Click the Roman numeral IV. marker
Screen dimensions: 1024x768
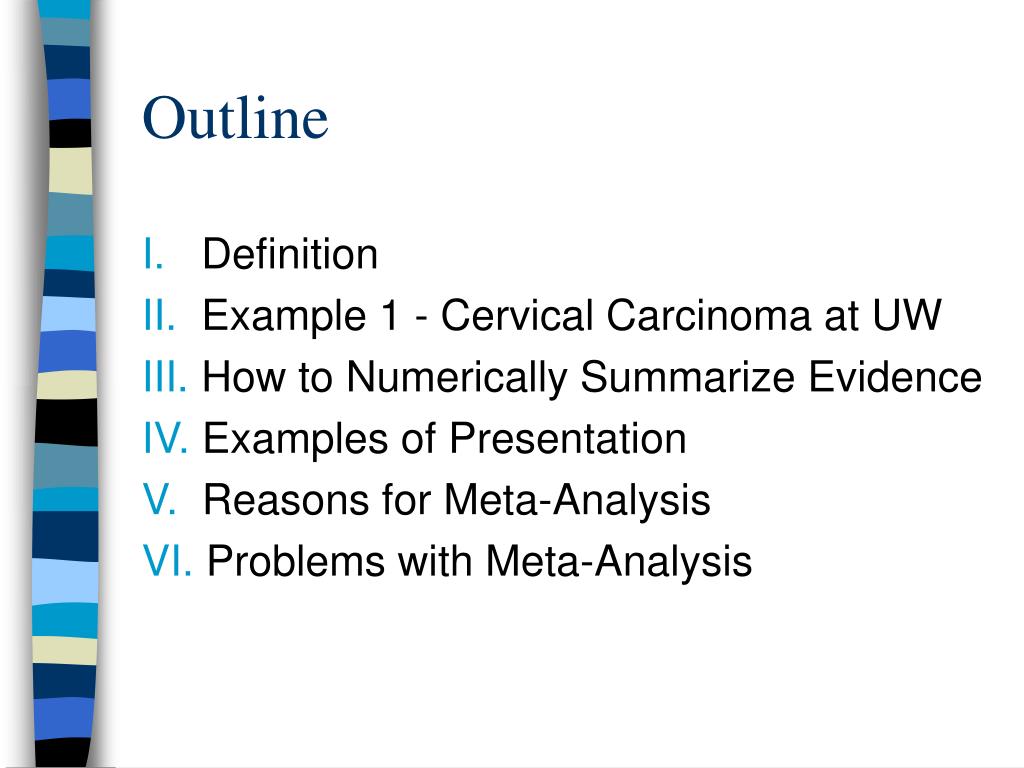point(166,438)
